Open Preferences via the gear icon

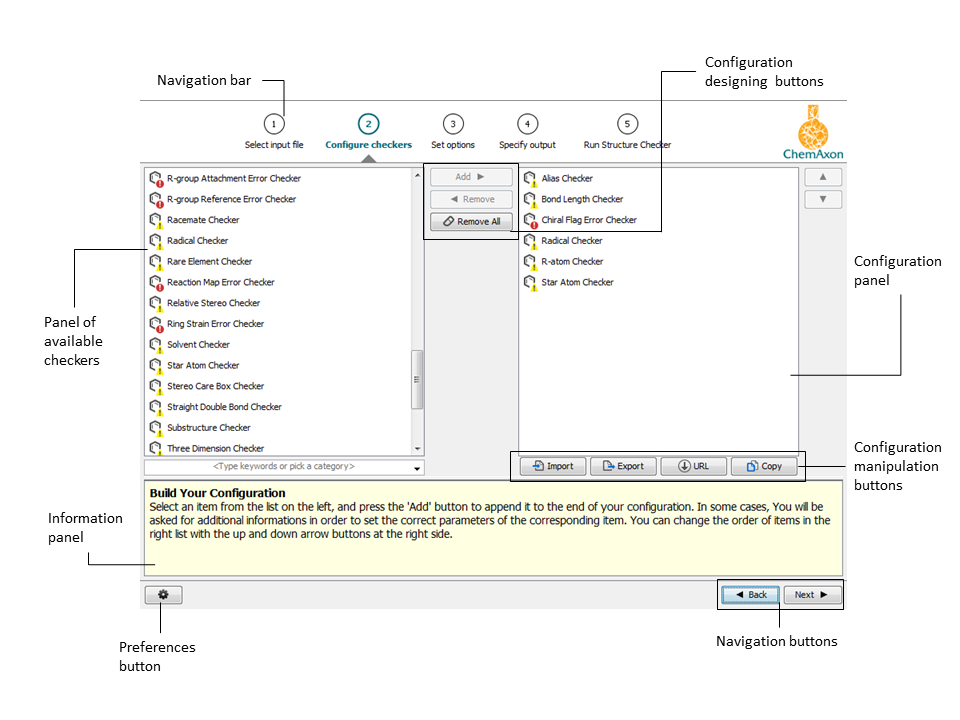click(162, 594)
